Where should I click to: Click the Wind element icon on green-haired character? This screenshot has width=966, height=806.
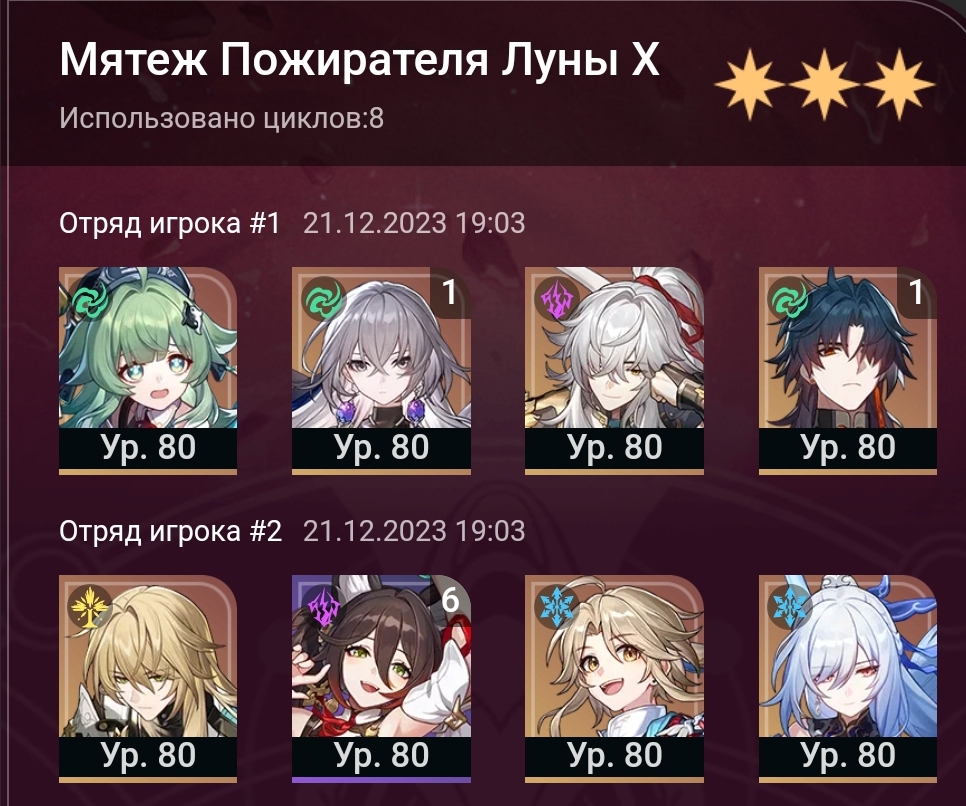tap(89, 300)
